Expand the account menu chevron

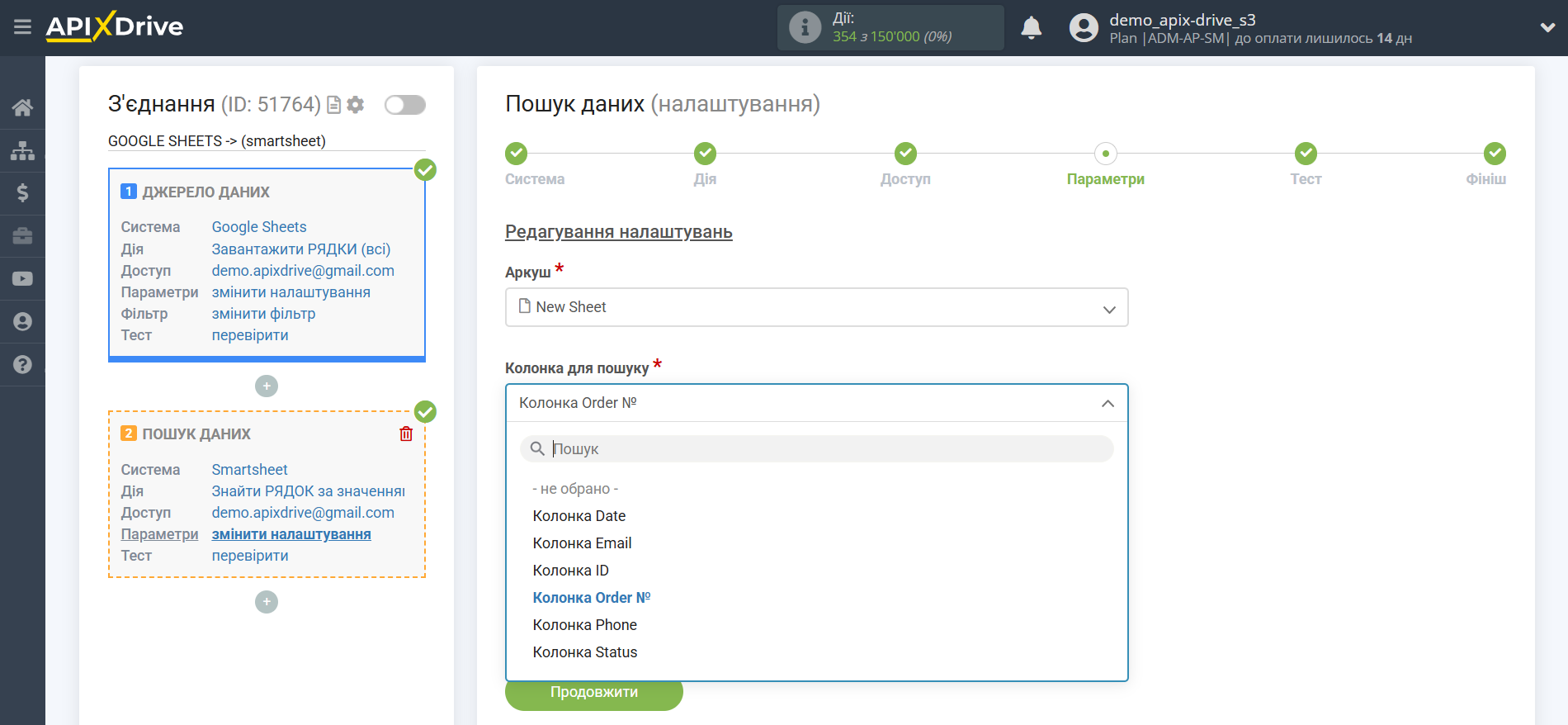[1547, 27]
